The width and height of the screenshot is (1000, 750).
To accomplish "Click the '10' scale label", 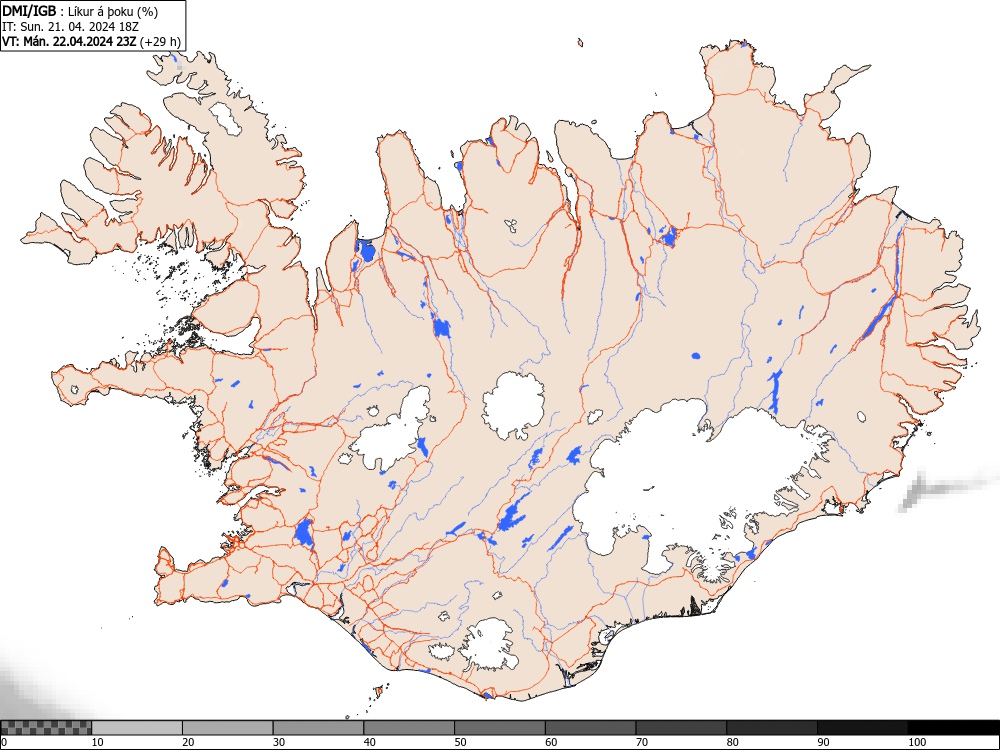I will [98, 742].
